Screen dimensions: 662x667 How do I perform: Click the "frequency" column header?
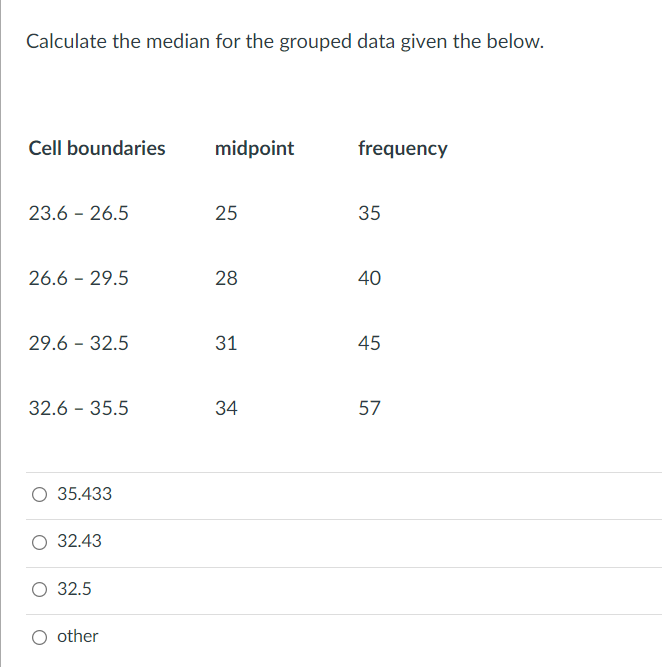click(x=402, y=148)
